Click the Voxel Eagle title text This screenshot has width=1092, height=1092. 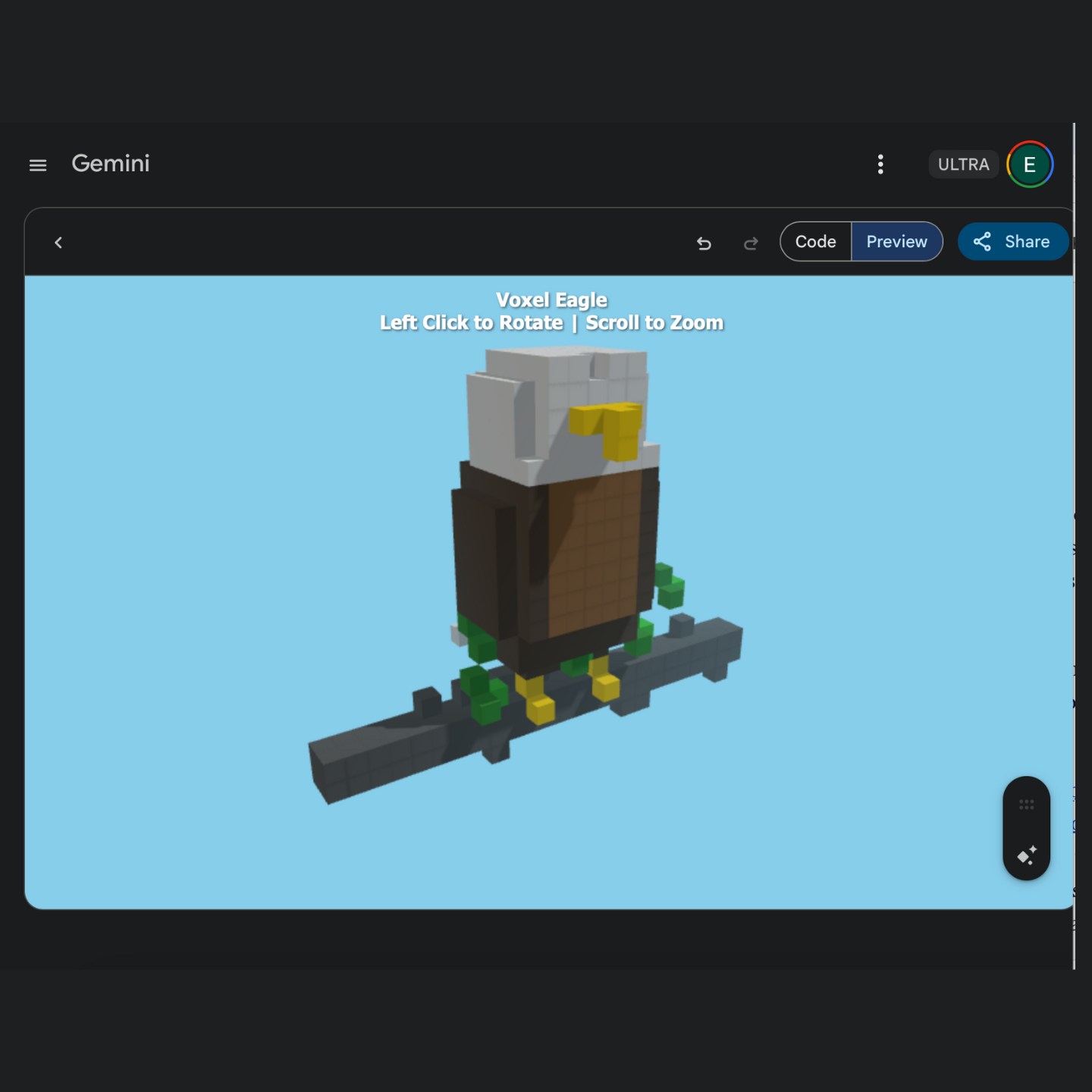pos(551,300)
